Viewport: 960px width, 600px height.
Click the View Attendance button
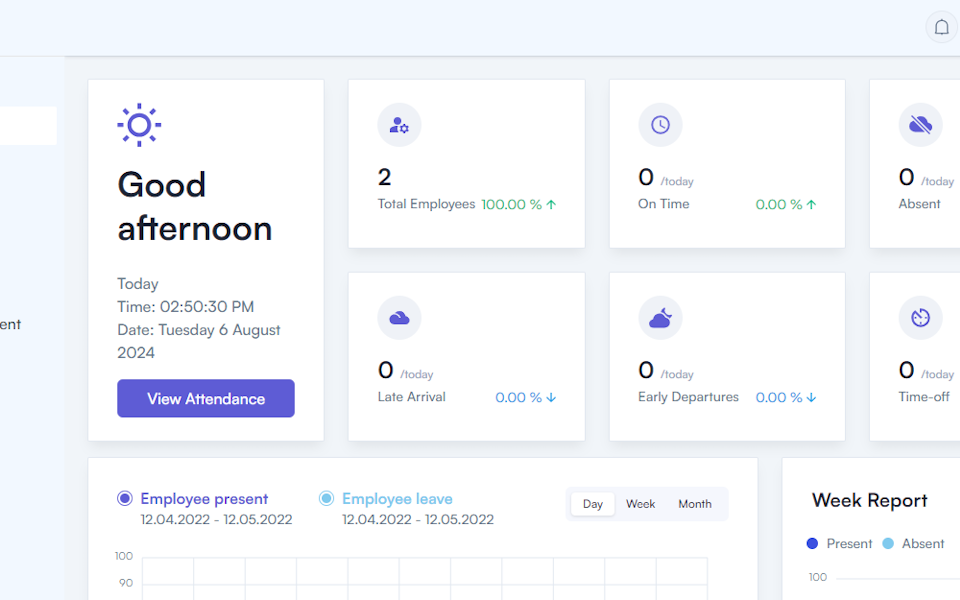[206, 399]
